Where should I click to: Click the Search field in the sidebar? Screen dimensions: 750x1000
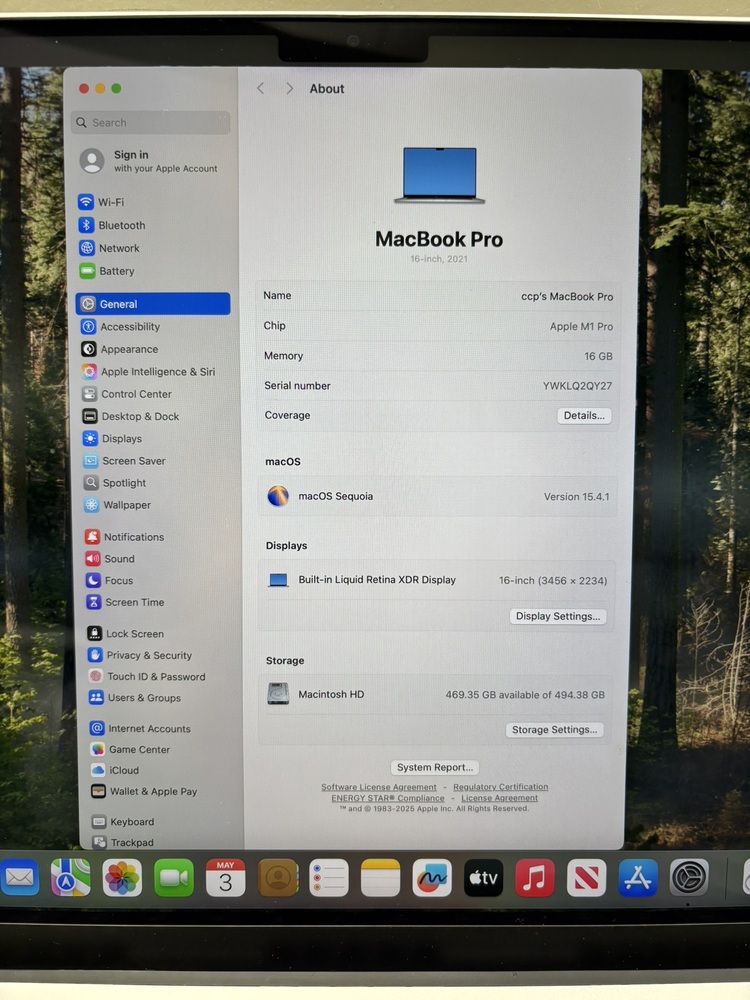click(x=151, y=122)
